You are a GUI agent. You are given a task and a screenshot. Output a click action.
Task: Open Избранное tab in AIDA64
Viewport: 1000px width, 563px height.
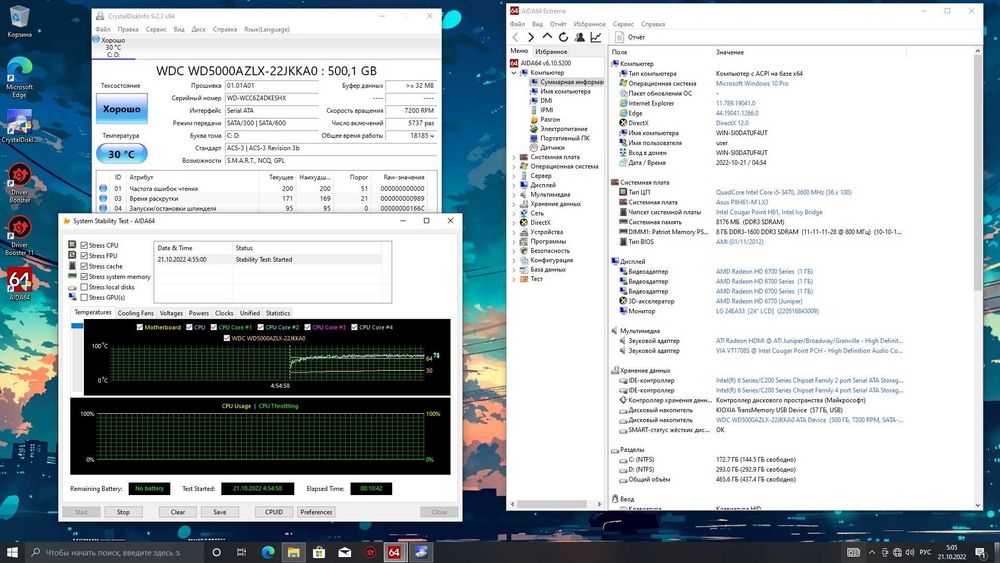(551, 52)
